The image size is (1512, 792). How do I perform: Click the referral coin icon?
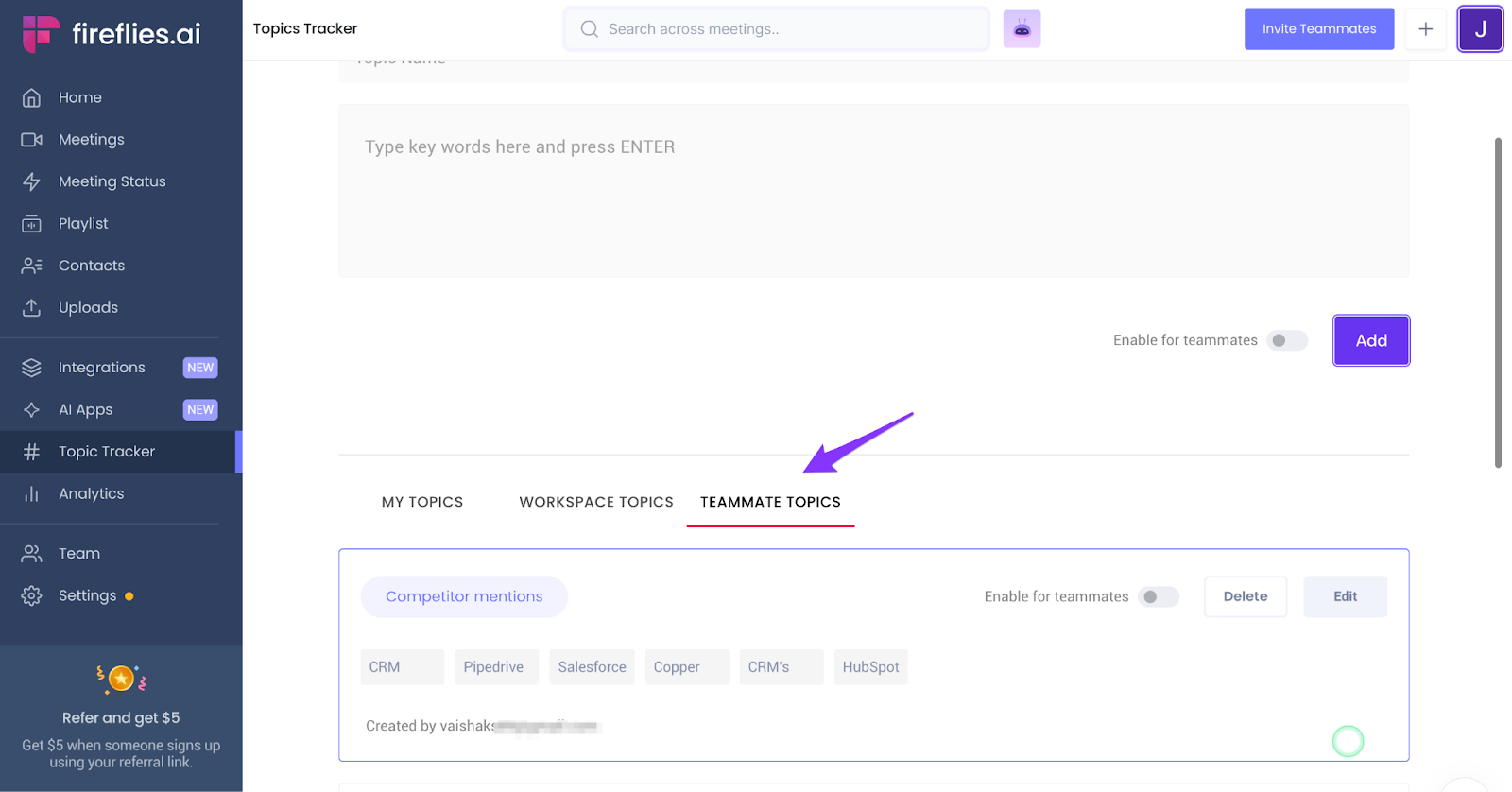pyautogui.click(x=121, y=678)
